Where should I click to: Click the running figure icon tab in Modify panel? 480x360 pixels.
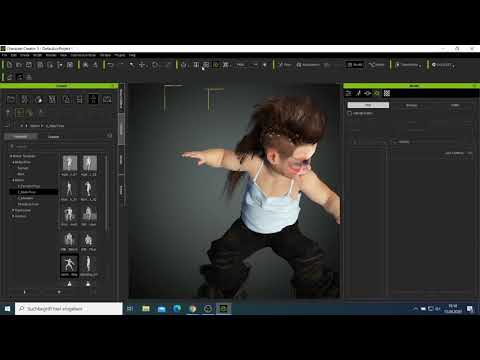click(x=358, y=93)
